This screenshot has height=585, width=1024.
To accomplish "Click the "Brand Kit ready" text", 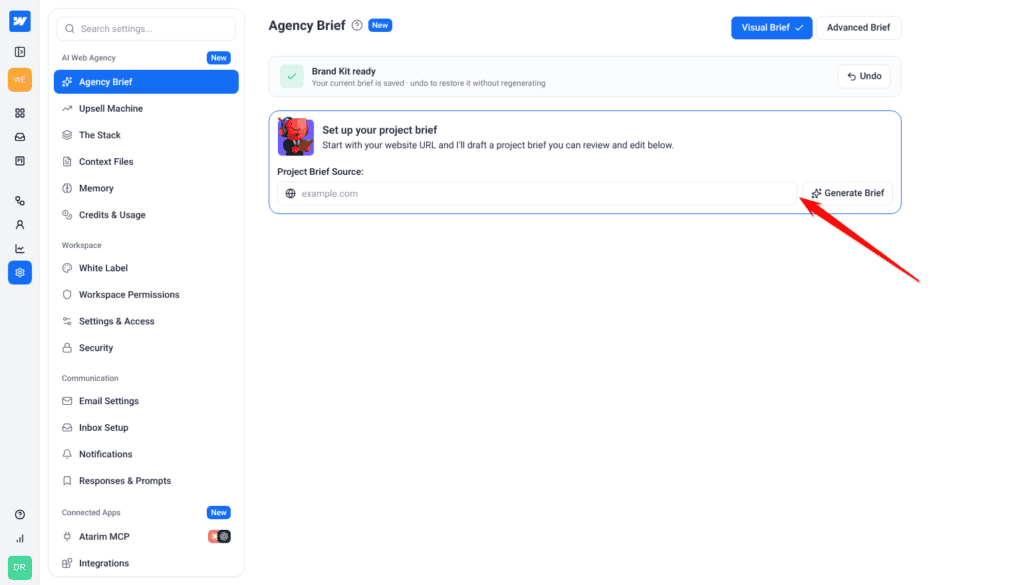I will coord(344,71).
